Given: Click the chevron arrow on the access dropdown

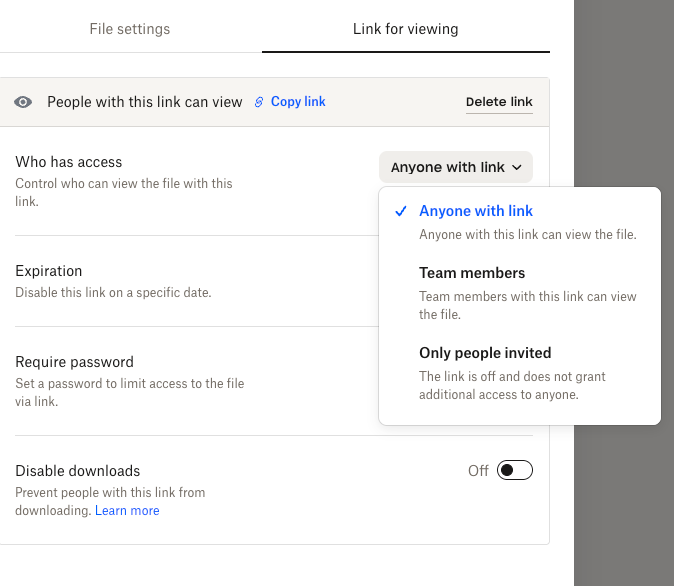Looking at the screenshot, I should 517,168.
